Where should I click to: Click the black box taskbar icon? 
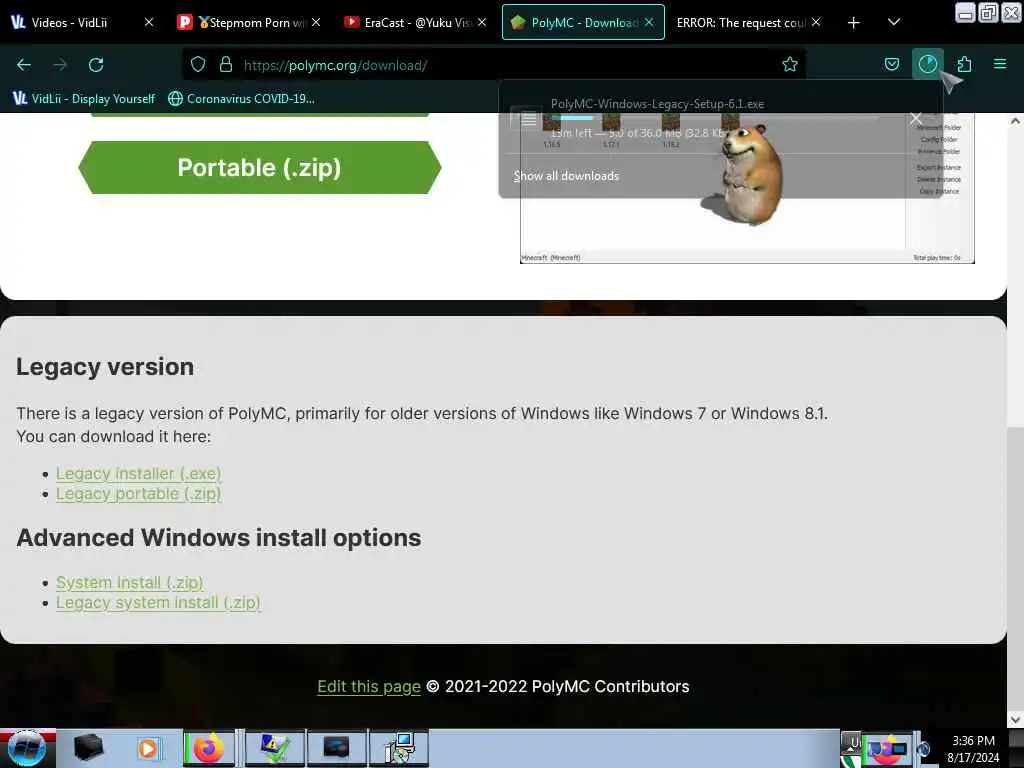[x=89, y=748]
